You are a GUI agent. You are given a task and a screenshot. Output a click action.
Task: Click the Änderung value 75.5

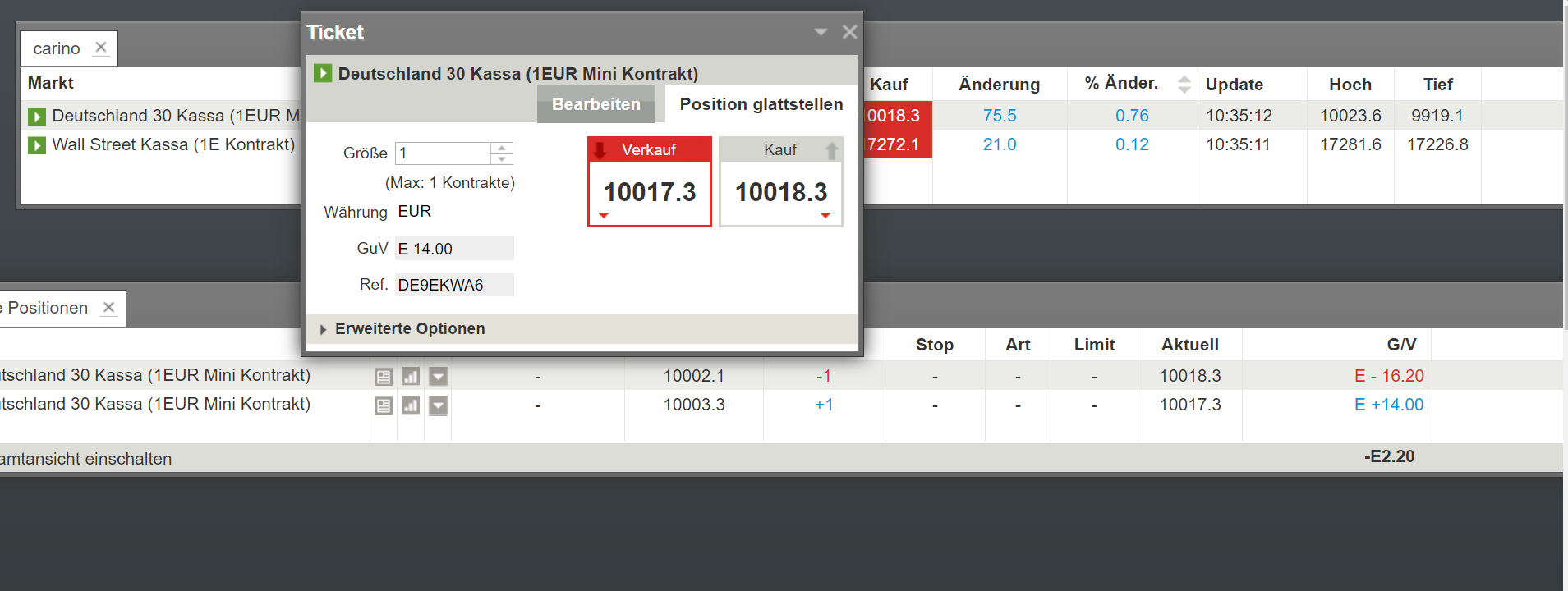1000,116
